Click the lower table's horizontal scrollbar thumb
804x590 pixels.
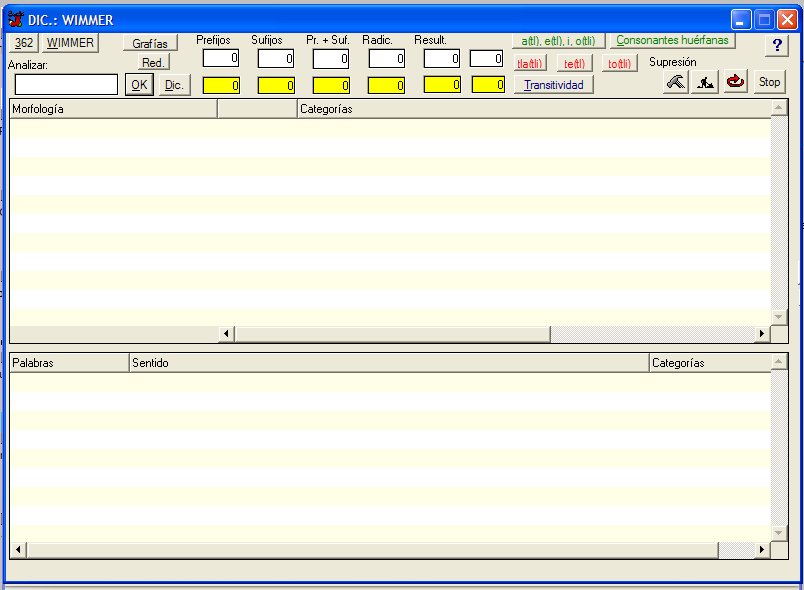[x=372, y=550]
